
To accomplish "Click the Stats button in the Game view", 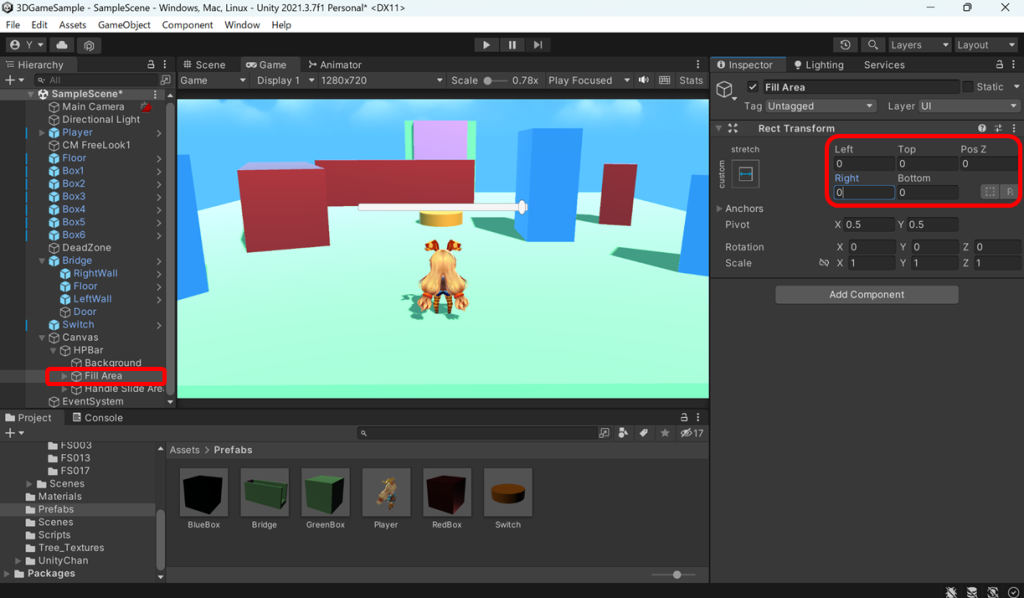I will point(690,80).
